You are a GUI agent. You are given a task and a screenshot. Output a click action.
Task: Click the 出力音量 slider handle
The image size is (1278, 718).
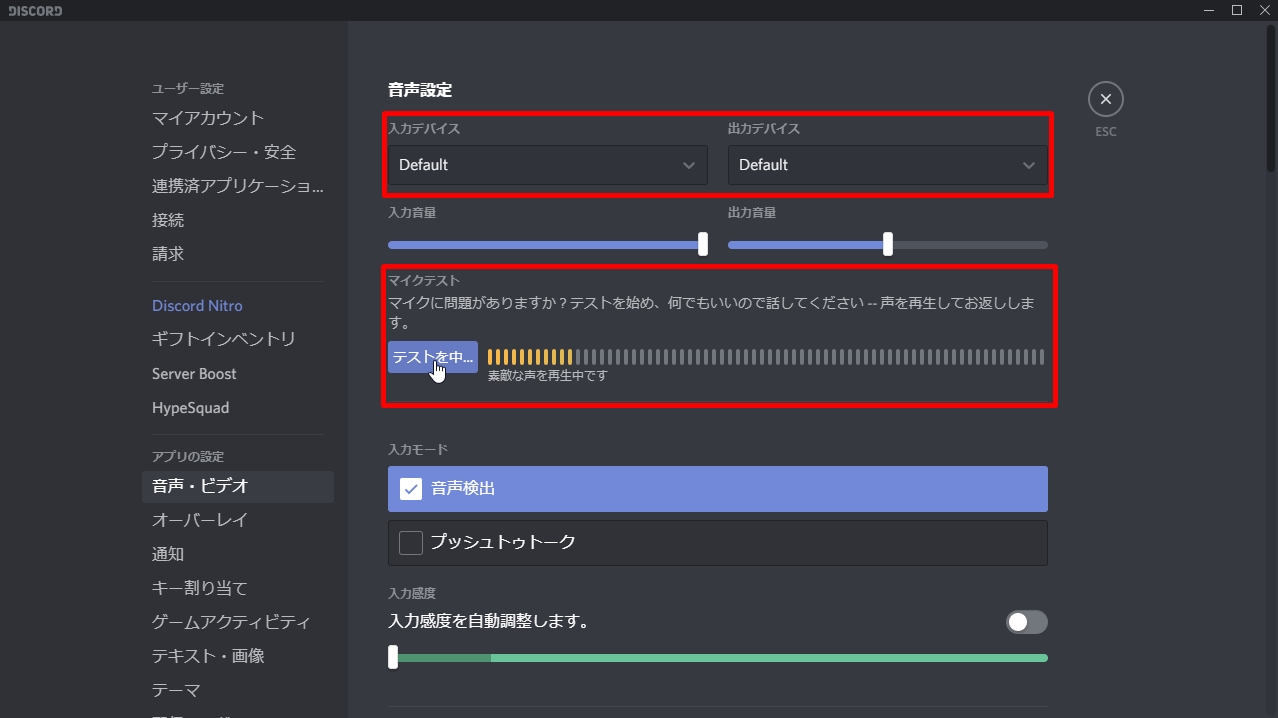coord(888,244)
